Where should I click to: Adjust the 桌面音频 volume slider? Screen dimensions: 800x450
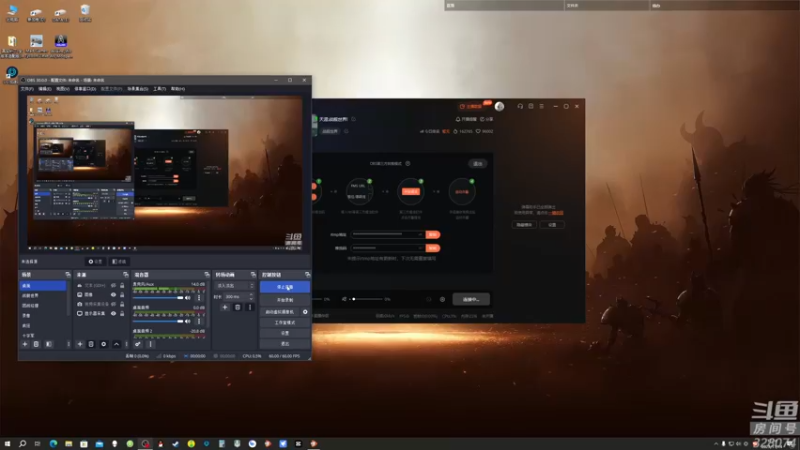(158, 321)
